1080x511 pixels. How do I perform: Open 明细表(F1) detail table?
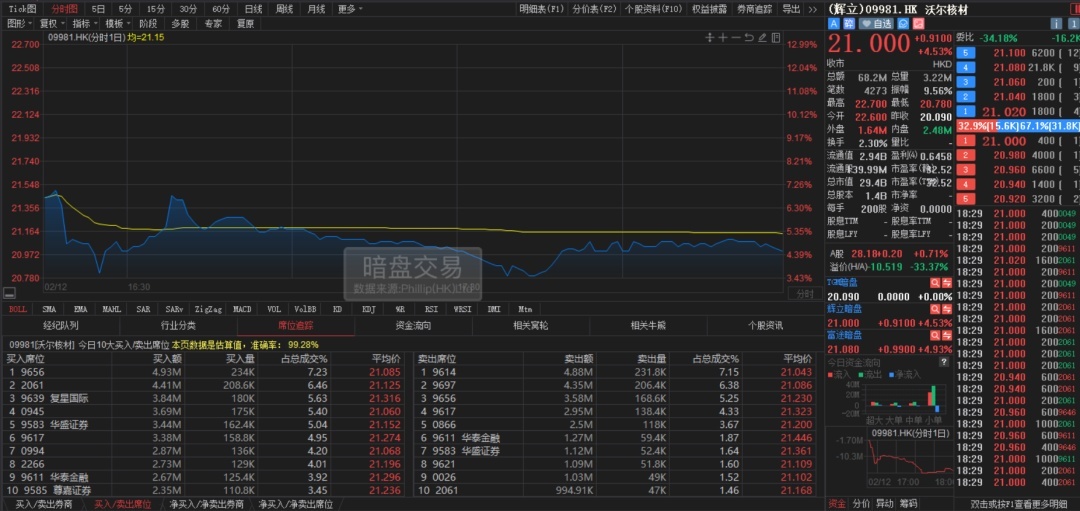[542, 9]
